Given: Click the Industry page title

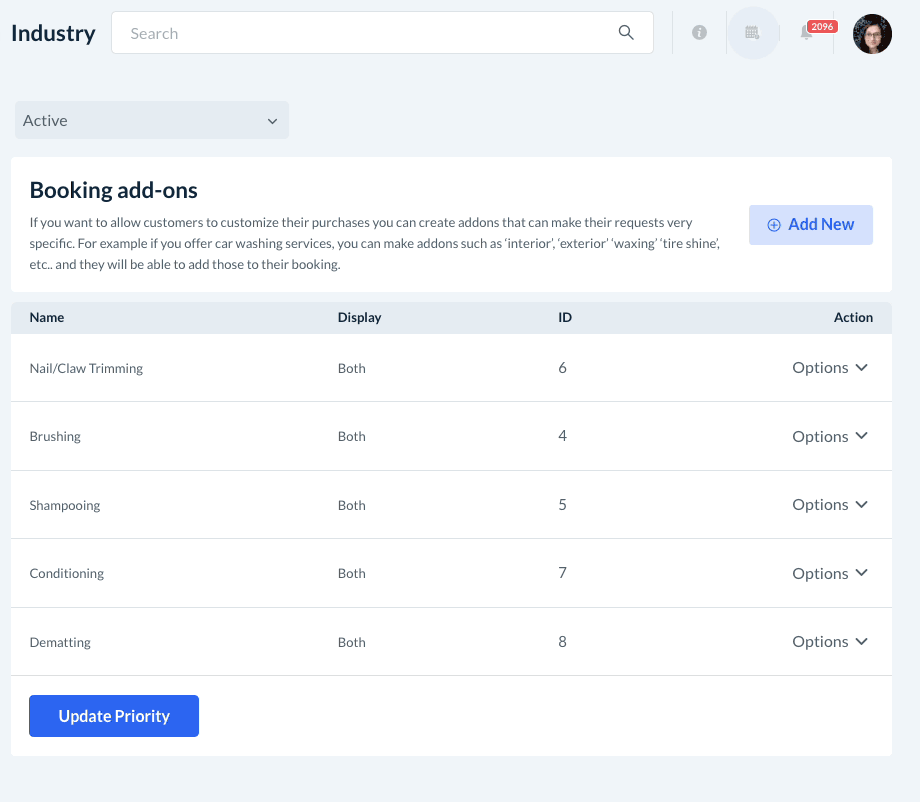Looking at the screenshot, I should point(53,33).
